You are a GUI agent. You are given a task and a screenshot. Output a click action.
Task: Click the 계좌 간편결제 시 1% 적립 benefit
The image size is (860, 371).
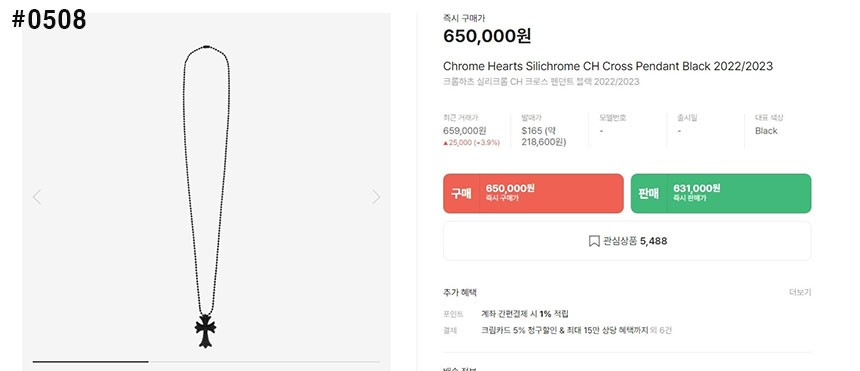click(525, 314)
